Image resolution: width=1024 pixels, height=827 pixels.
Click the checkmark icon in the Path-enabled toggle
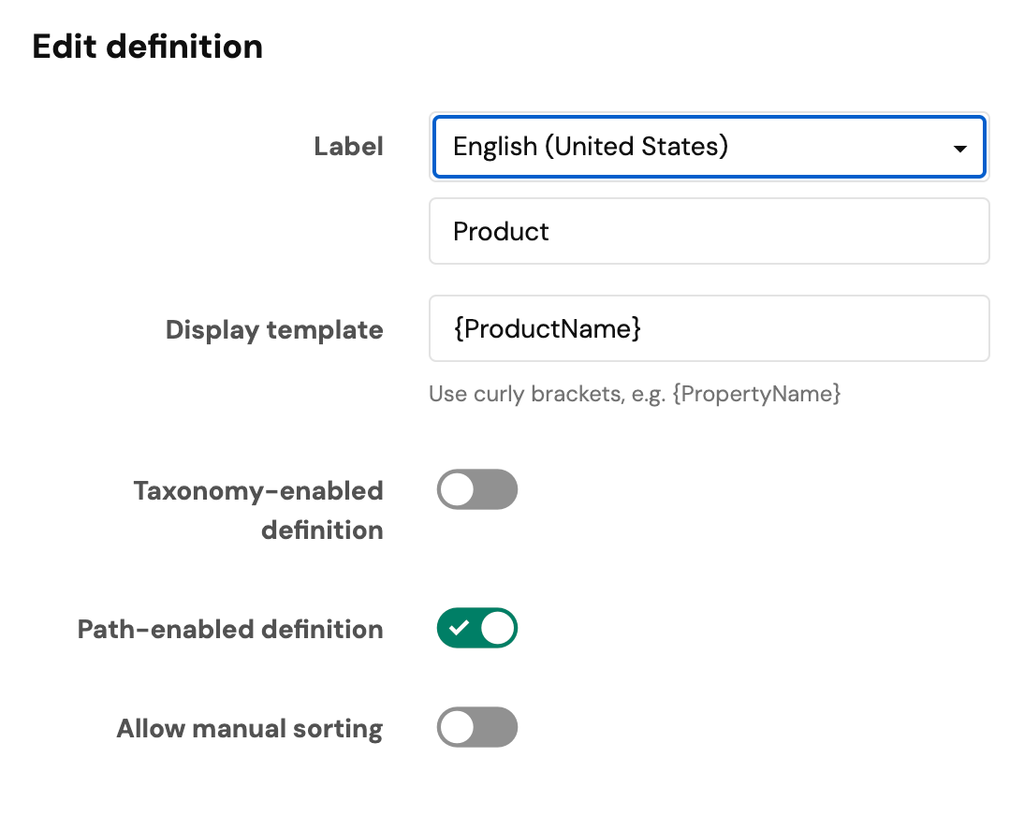click(x=458, y=628)
